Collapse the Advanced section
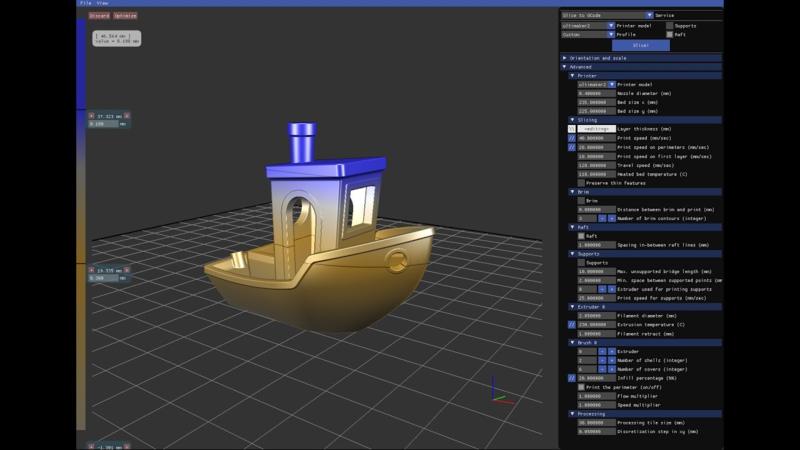 coord(565,67)
